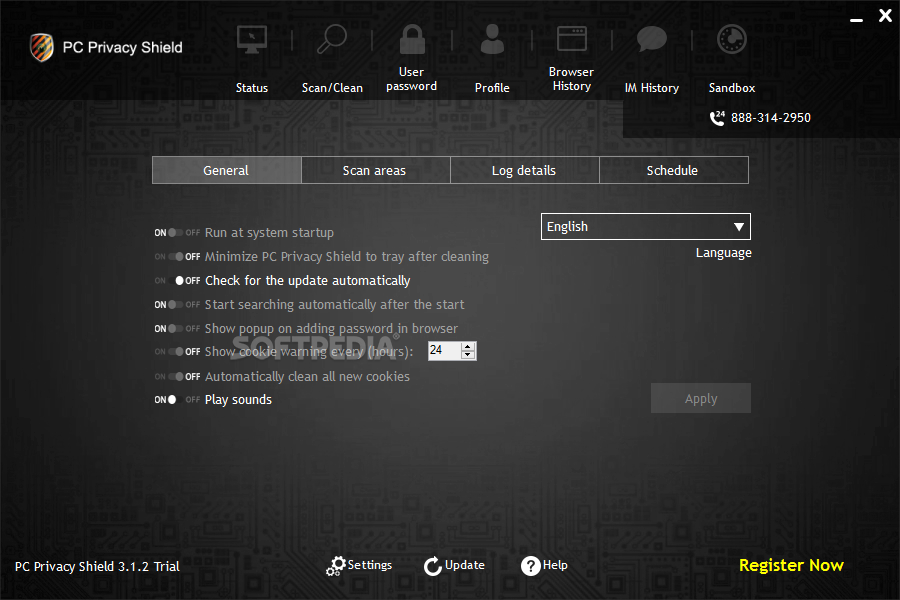Open the Scan/Clean magnifier icon
This screenshot has height=600, width=900.
coord(332,39)
